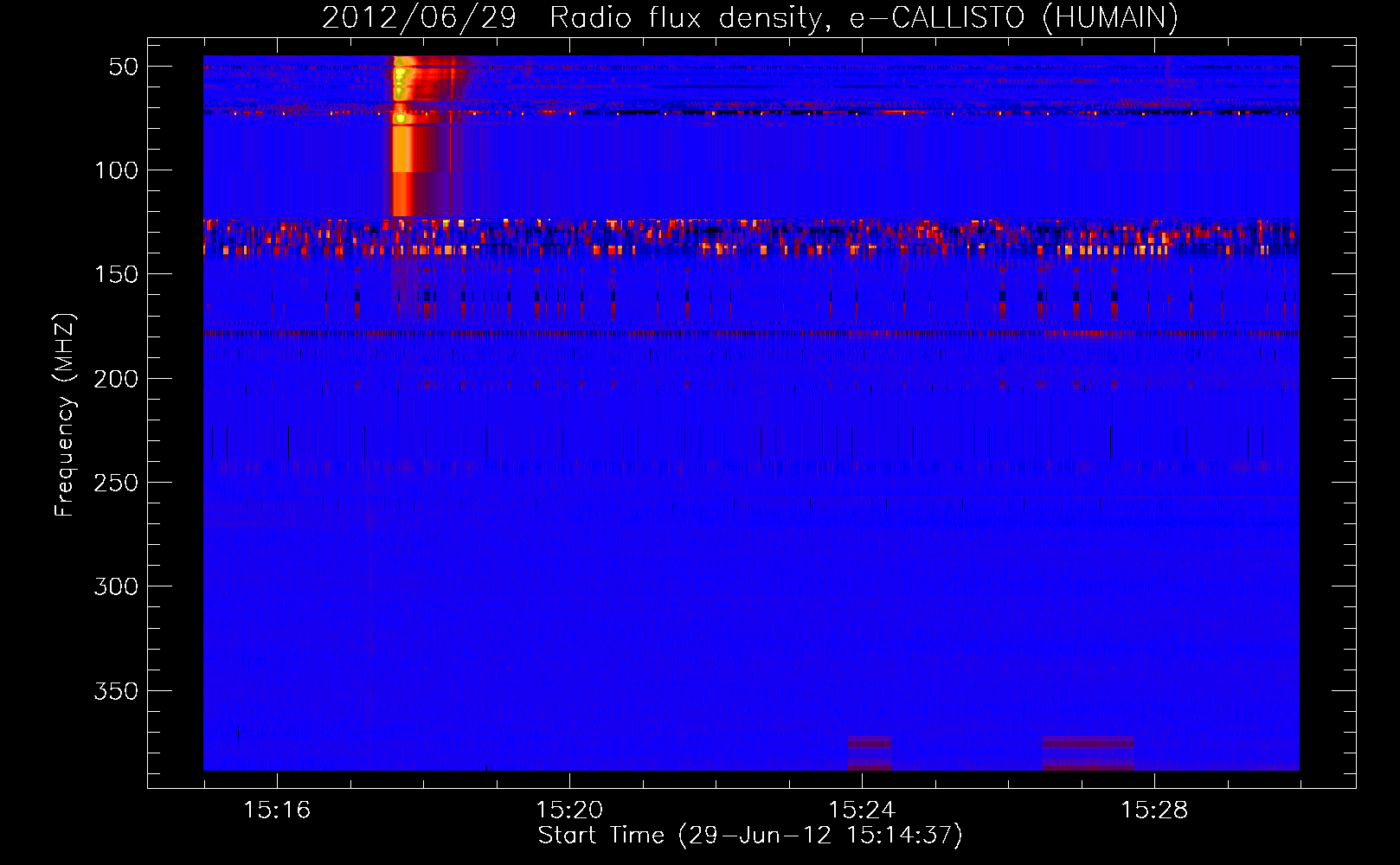The width and height of the screenshot is (1400, 865).
Task: Click the 'Start Time (29-Jun-12 15:14:37)' axis label
Action: (x=750, y=836)
